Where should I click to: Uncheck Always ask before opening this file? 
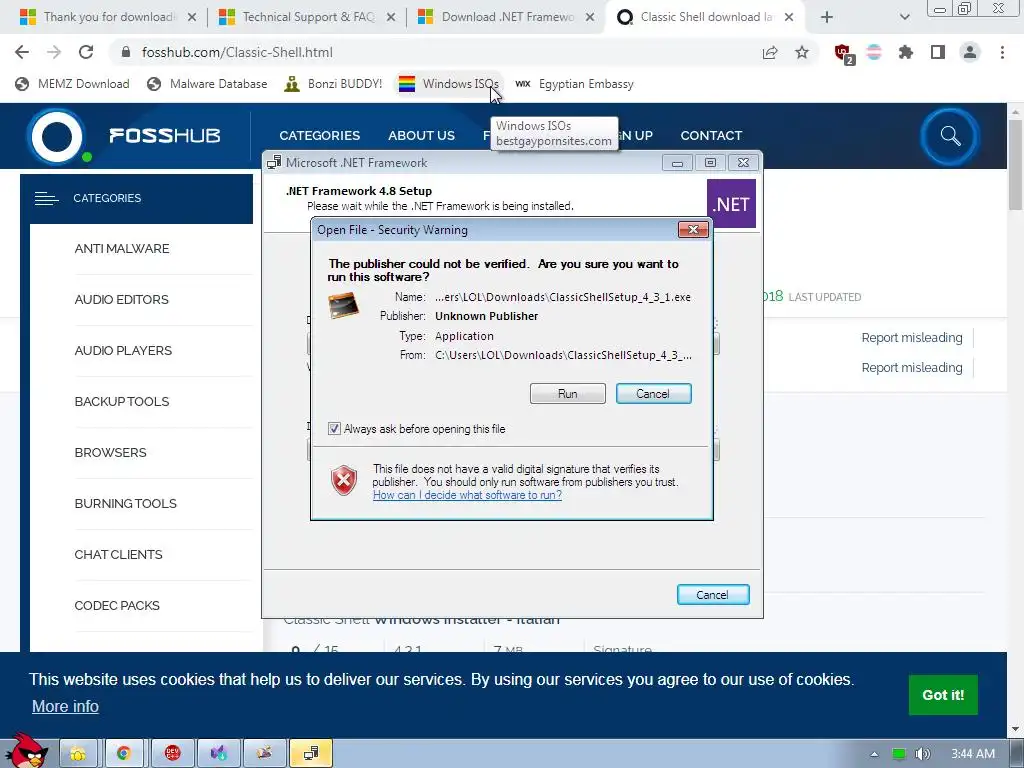tap(334, 429)
